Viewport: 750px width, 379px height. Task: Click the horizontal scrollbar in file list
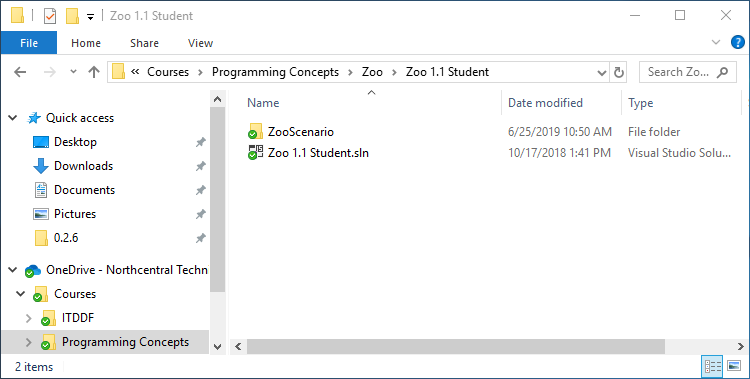tap(456, 346)
